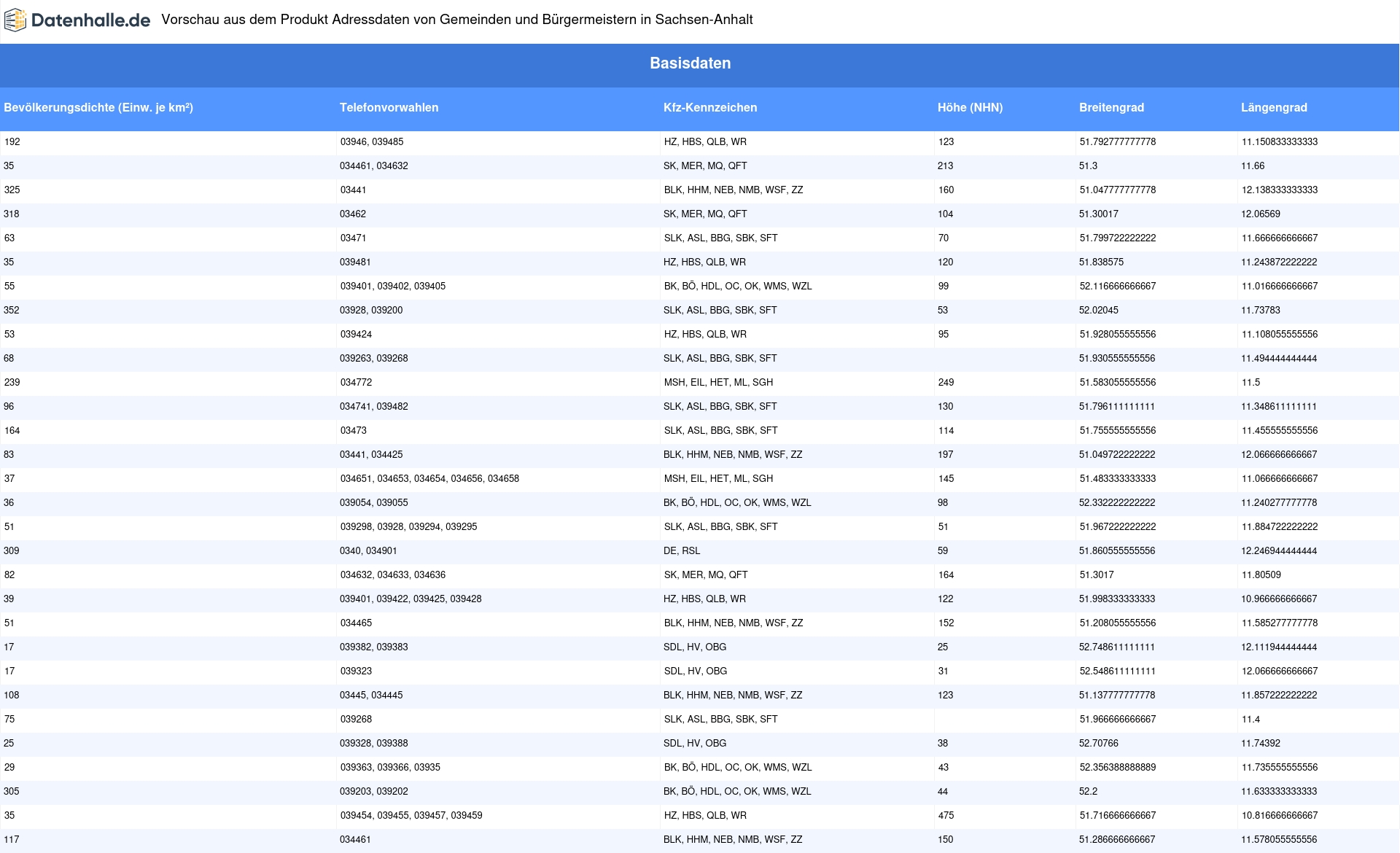Click latitude value 52.548611111111
This screenshot has width=1400, height=853.
1117,671
